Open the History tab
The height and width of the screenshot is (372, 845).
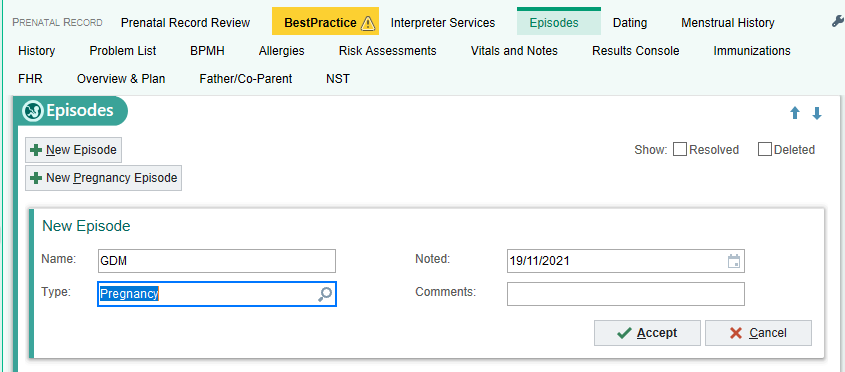pyautogui.click(x=37, y=51)
